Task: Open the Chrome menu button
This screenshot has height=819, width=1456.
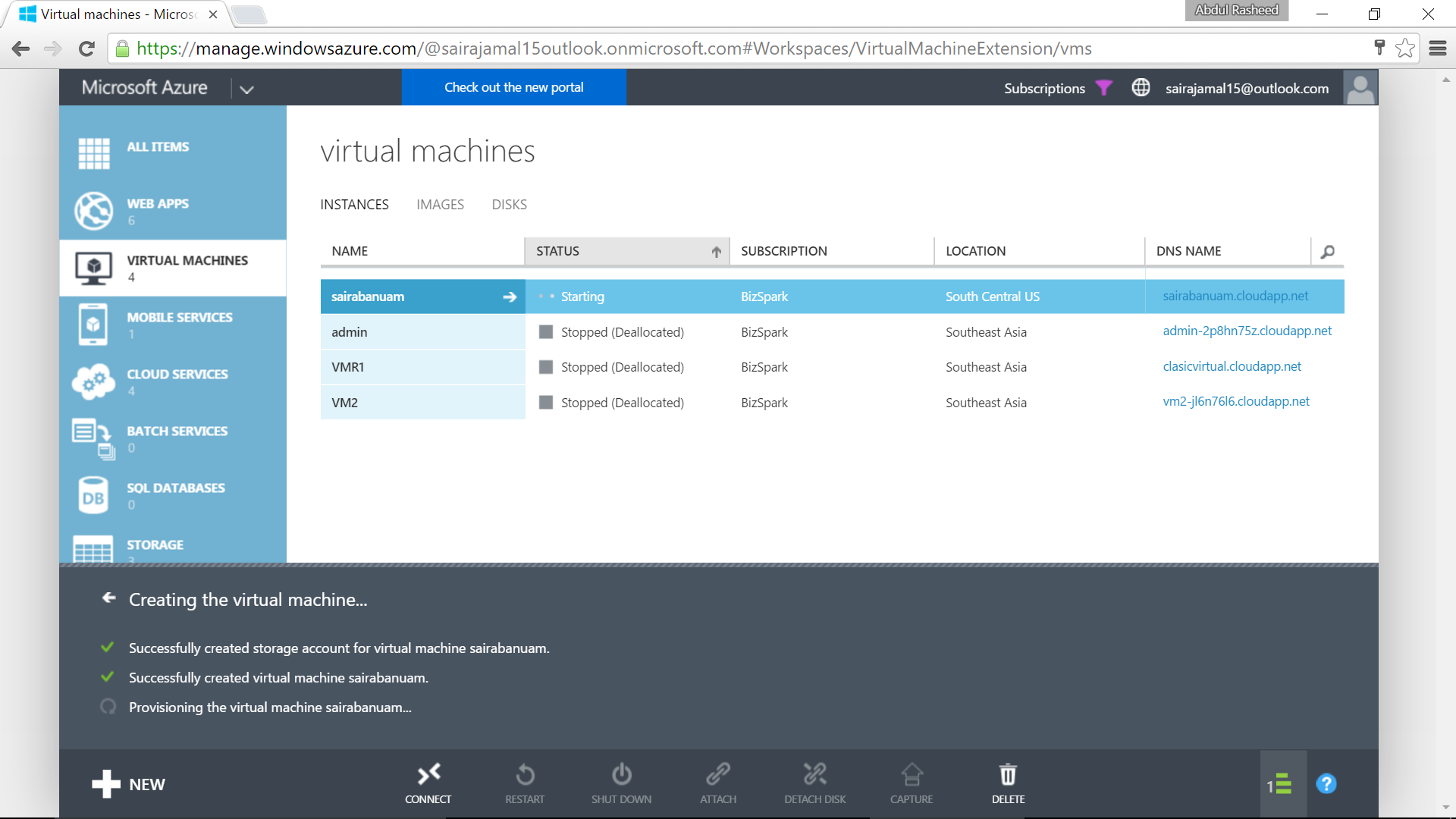Action: [x=1437, y=49]
